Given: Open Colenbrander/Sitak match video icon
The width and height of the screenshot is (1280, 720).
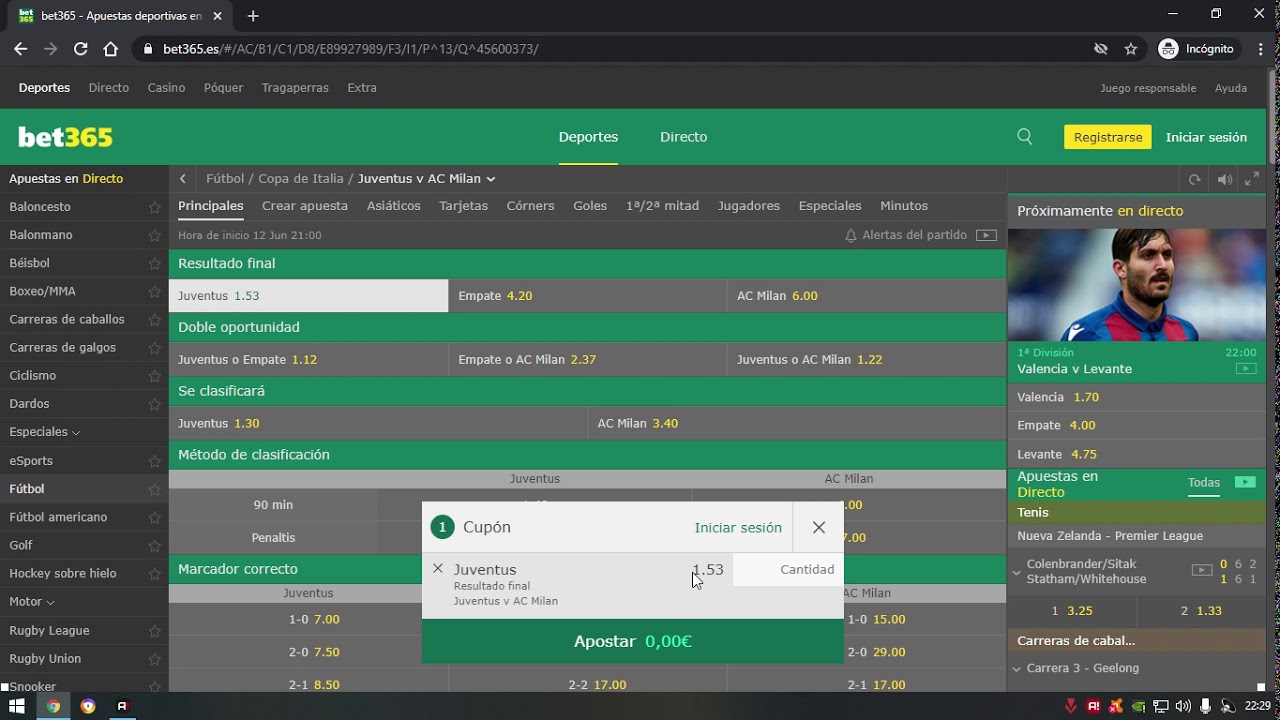Looking at the screenshot, I should (x=1202, y=570).
